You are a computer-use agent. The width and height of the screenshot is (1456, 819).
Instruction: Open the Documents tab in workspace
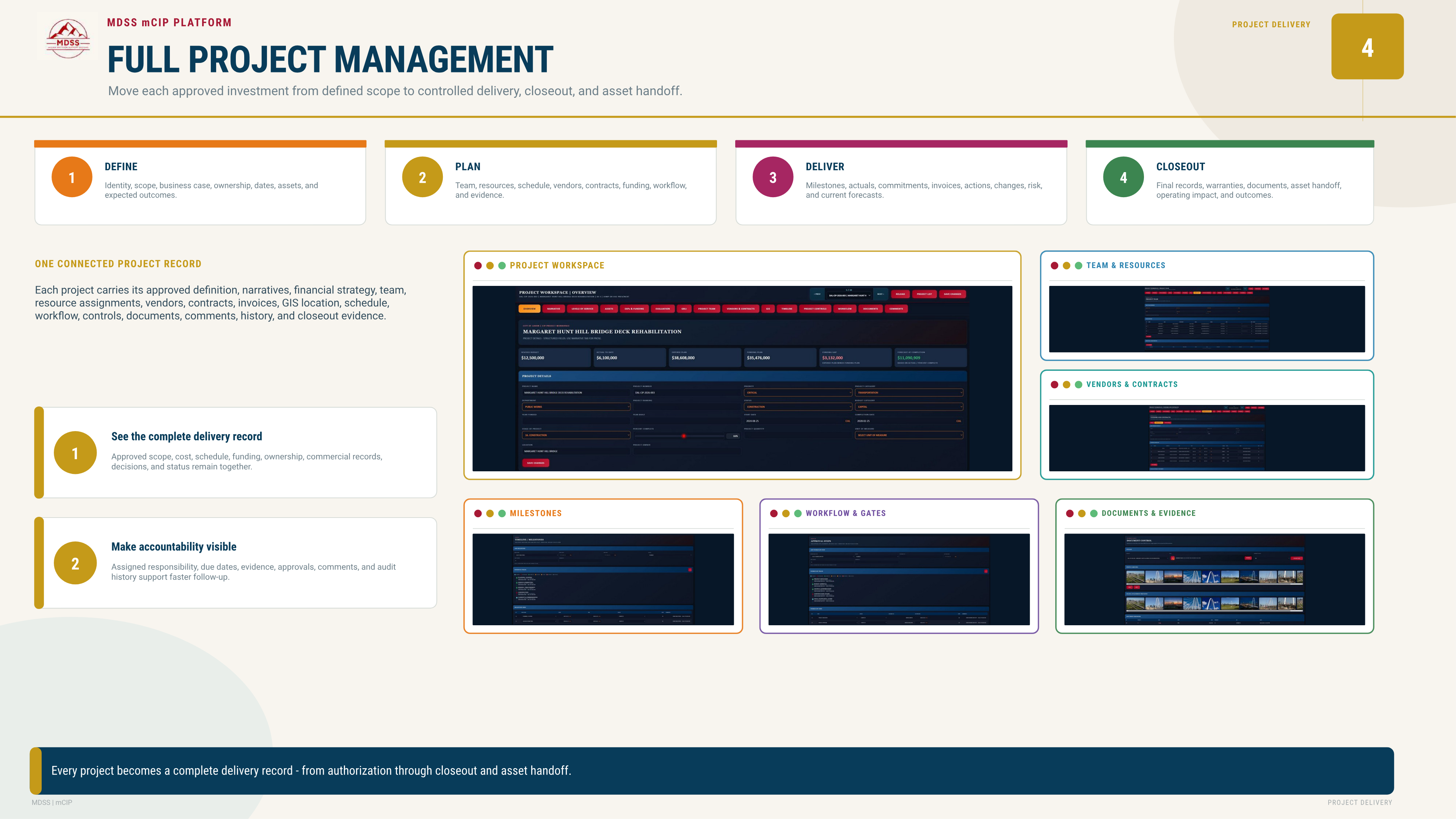click(x=871, y=309)
